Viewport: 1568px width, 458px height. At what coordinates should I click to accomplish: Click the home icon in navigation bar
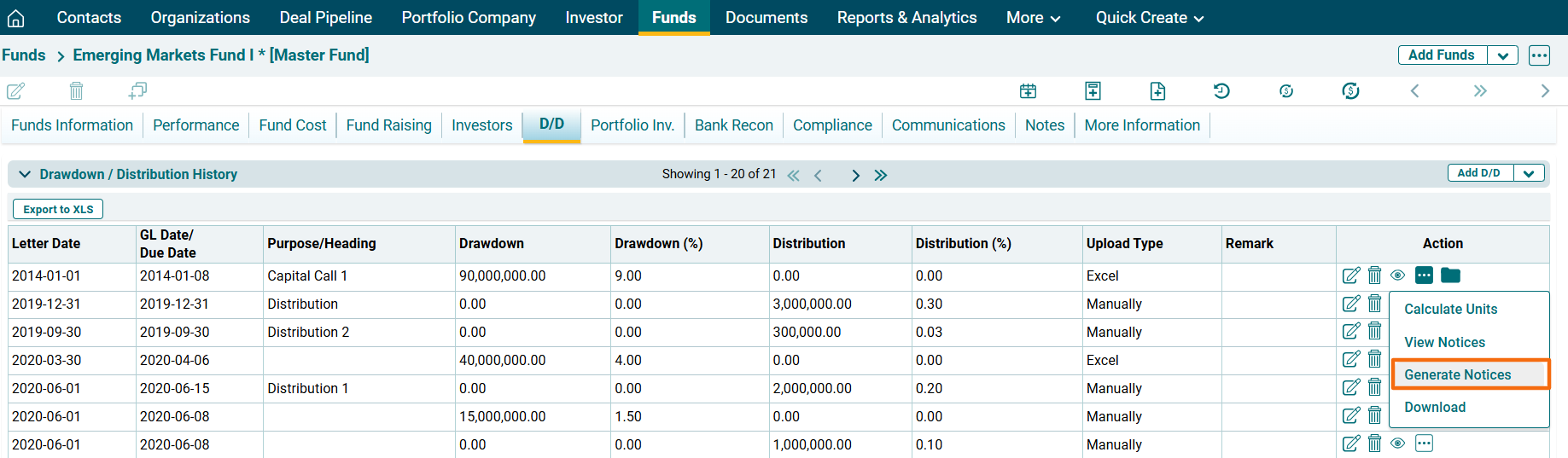15,18
